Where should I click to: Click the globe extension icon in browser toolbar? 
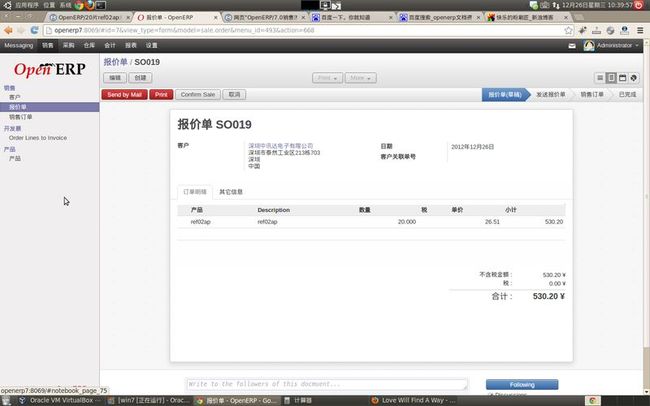coord(610,30)
